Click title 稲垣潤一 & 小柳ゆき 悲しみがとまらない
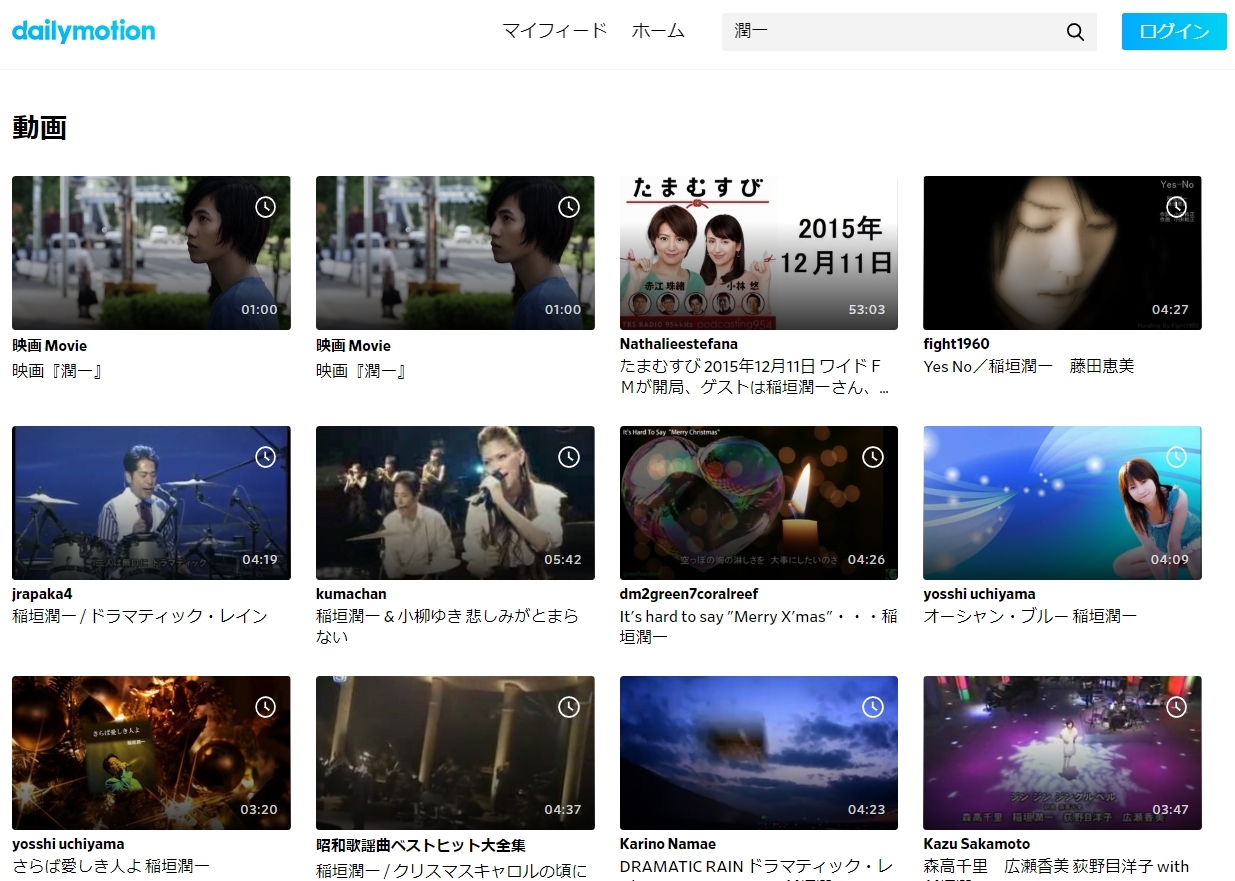Image resolution: width=1235 pixels, height=881 pixels. [x=448, y=627]
